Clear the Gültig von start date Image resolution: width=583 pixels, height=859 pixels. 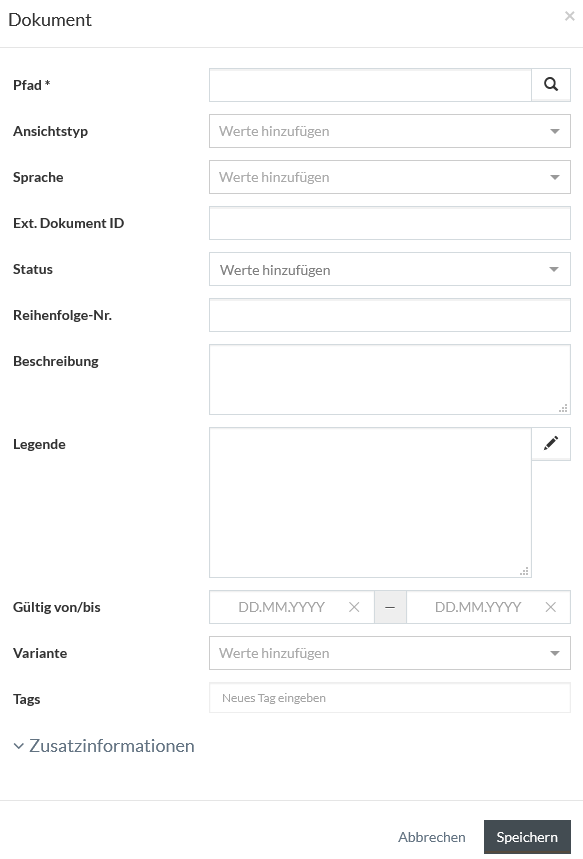pos(354,607)
